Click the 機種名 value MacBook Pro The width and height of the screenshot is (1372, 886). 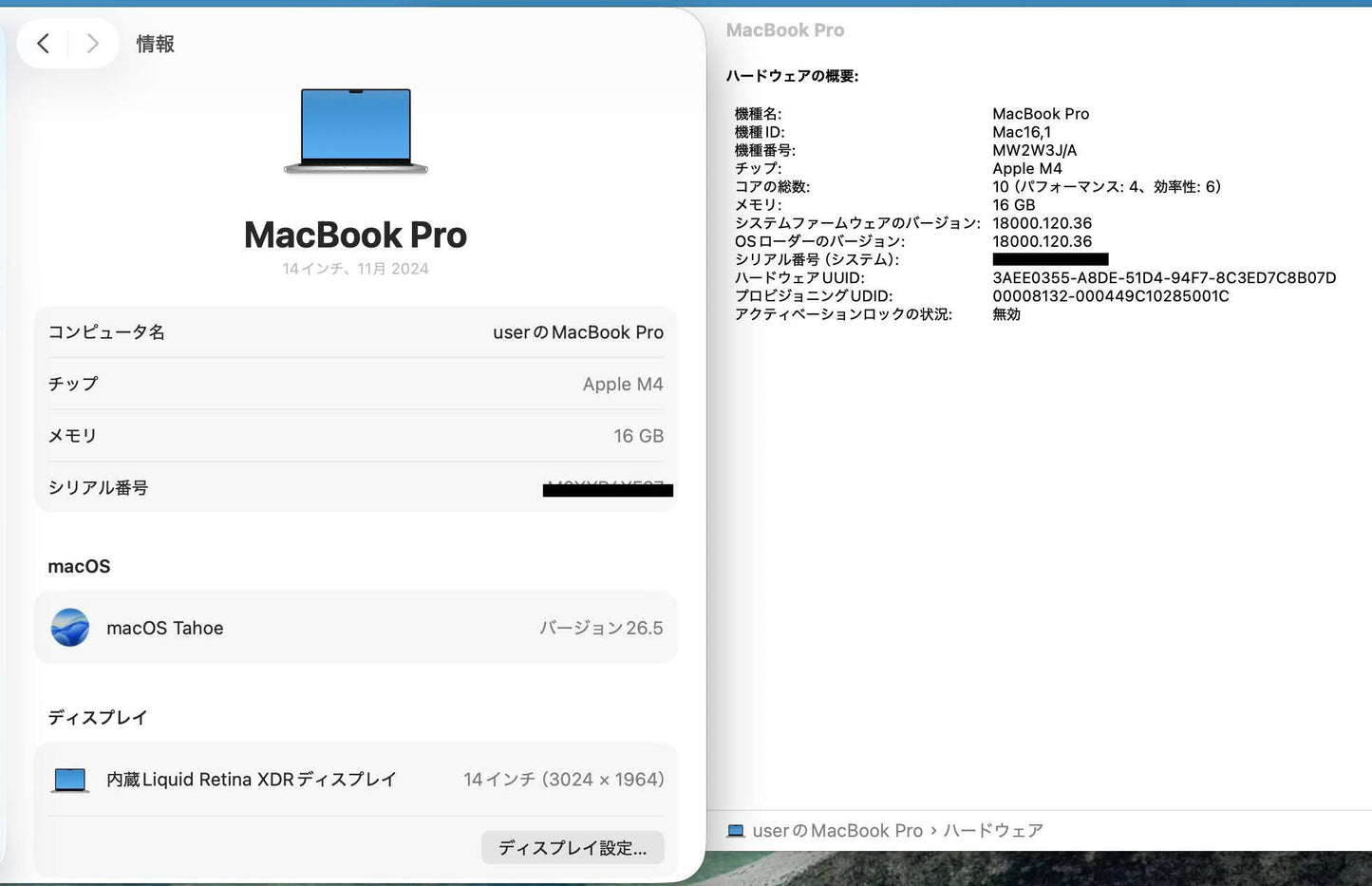1041,114
